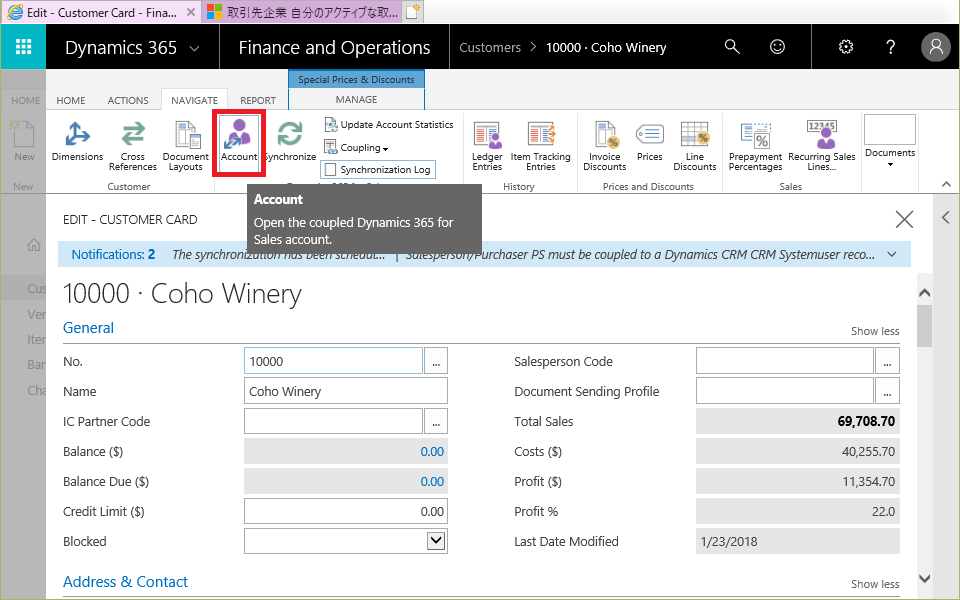Viewport: 960px width, 600px height.
Task: Select the NAVIGATE ribbon tab
Action: pos(194,100)
